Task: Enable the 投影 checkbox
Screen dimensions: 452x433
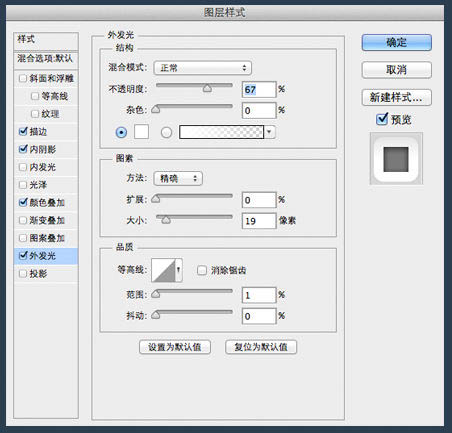Action: (23, 274)
